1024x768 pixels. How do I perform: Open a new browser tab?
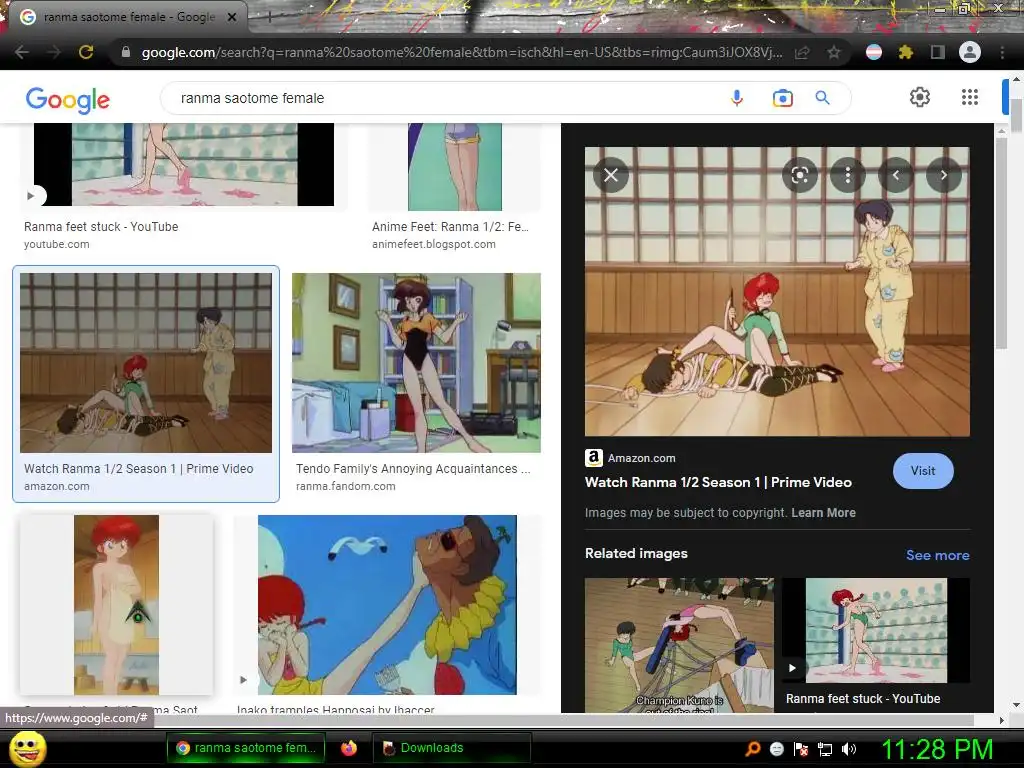[x=269, y=18]
